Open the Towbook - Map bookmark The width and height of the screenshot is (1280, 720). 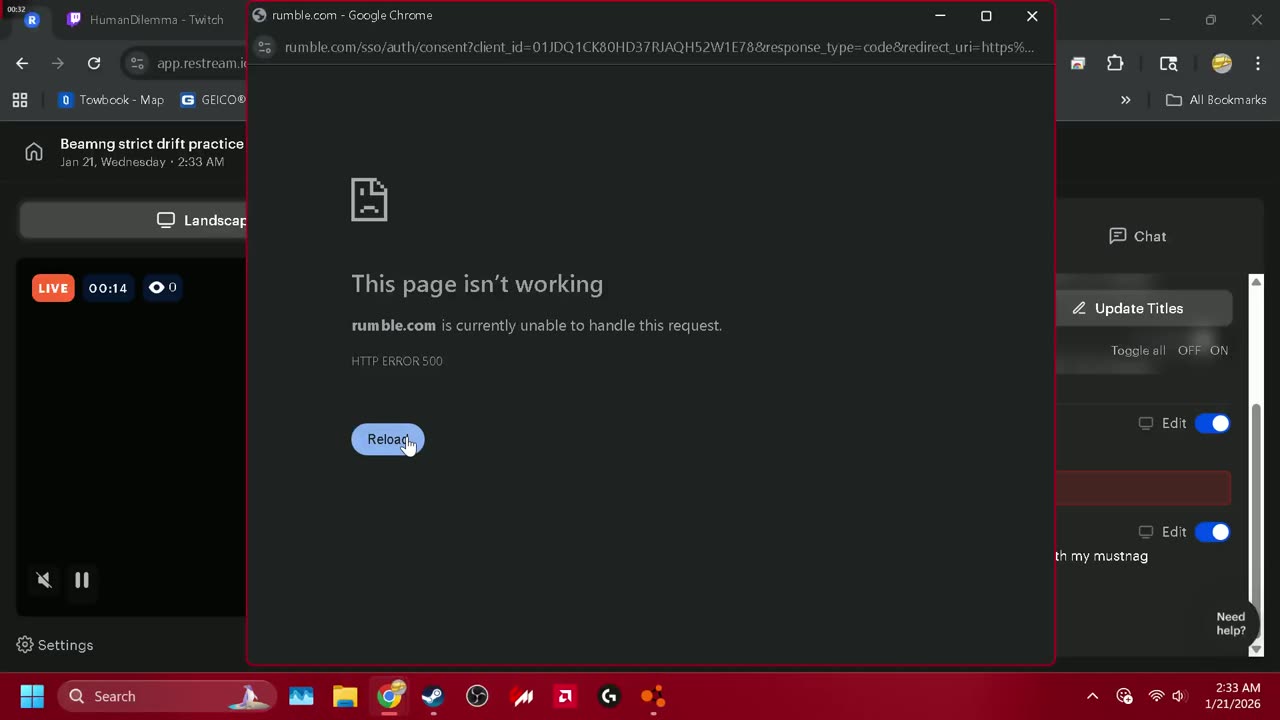(x=112, y=100)
